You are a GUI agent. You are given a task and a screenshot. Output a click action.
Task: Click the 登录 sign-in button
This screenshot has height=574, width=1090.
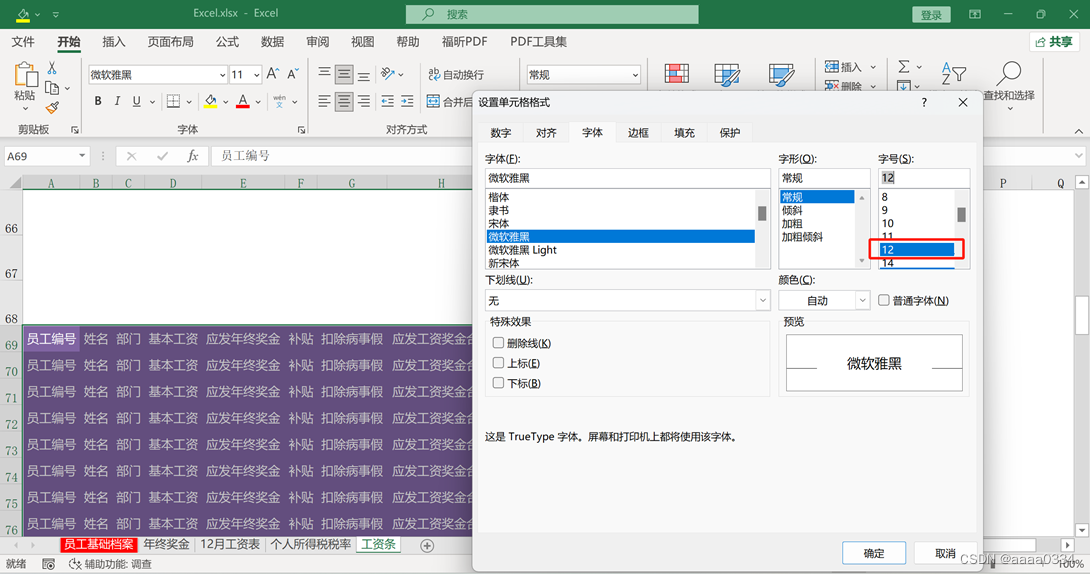[931, 15]
